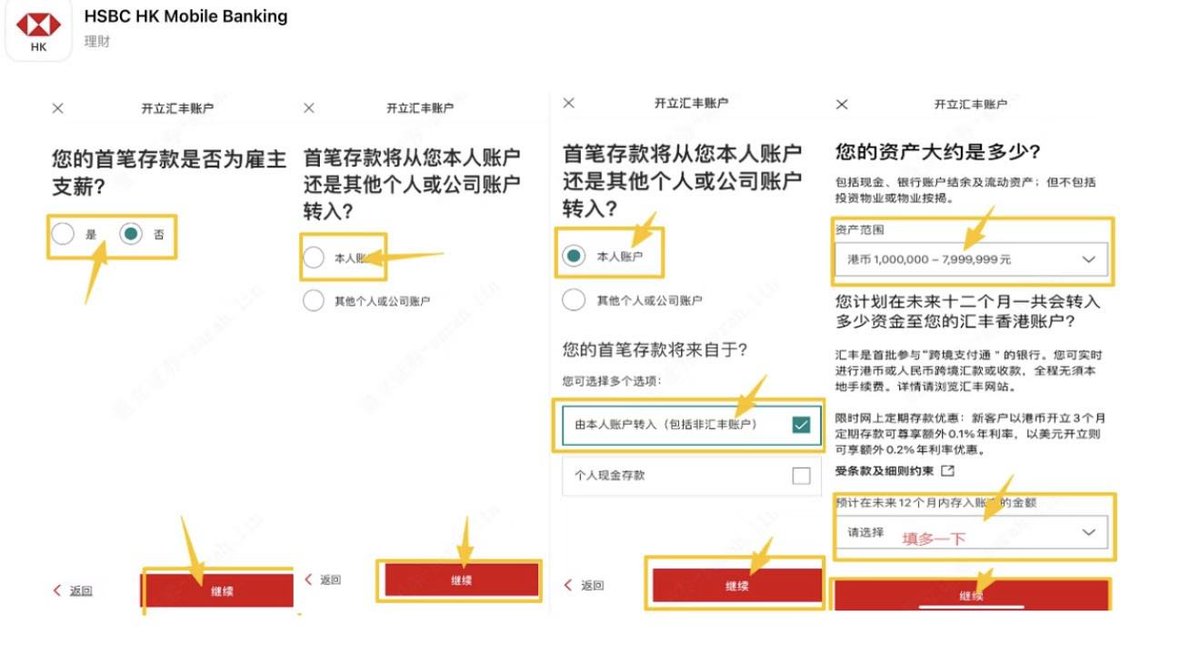Select the 否 radio button
This screenshot has height=645, width=1200.
[x=130, y=234]
